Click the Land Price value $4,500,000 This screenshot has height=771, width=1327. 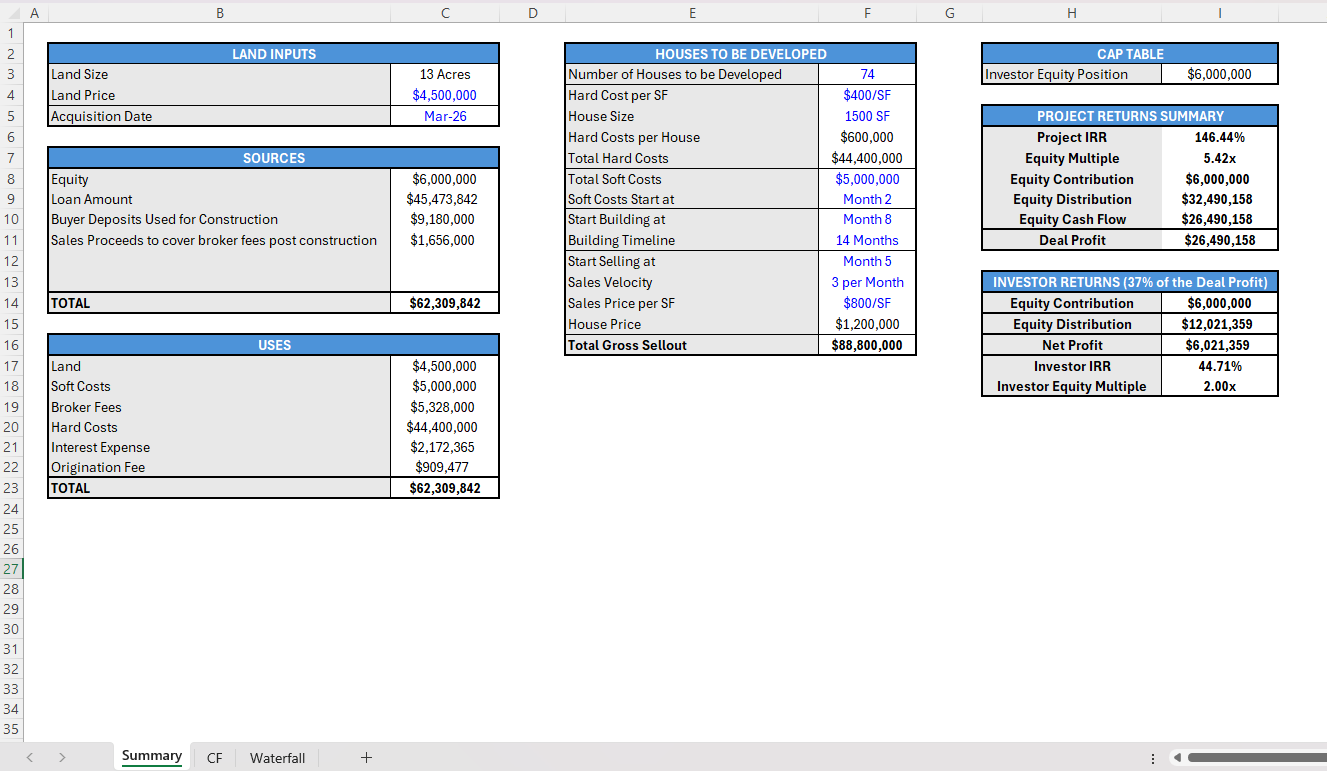pos(445,95)
